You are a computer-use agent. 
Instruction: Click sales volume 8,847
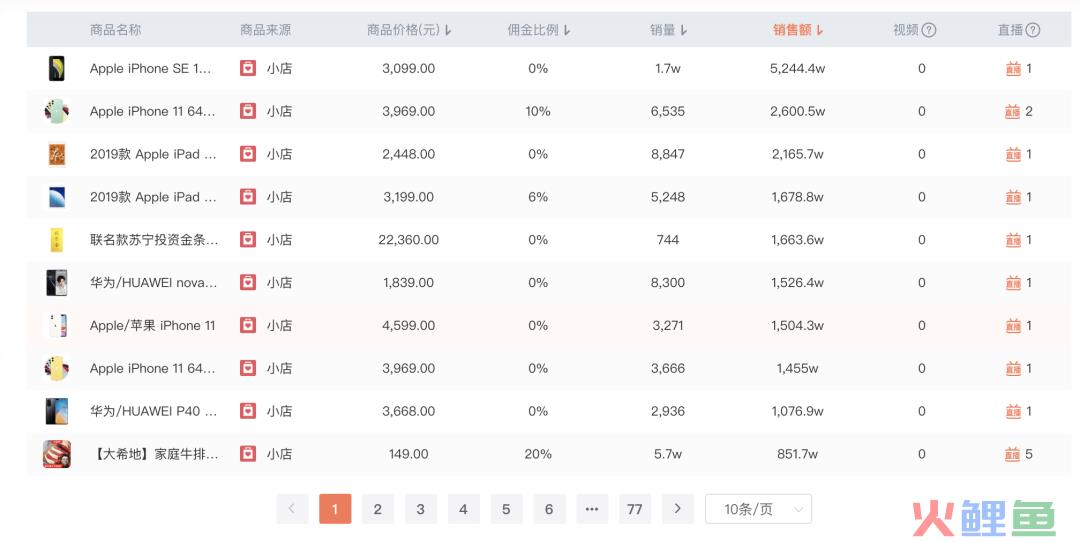pos(668,154)
